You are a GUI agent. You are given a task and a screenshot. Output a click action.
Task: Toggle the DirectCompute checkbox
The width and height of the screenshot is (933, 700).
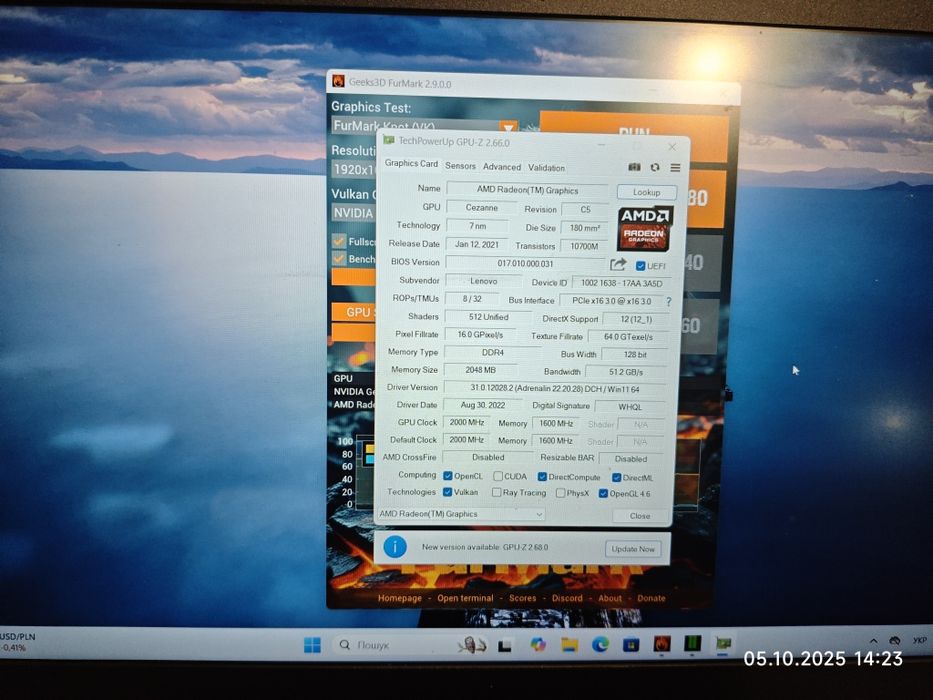click(x=542, y=477)
